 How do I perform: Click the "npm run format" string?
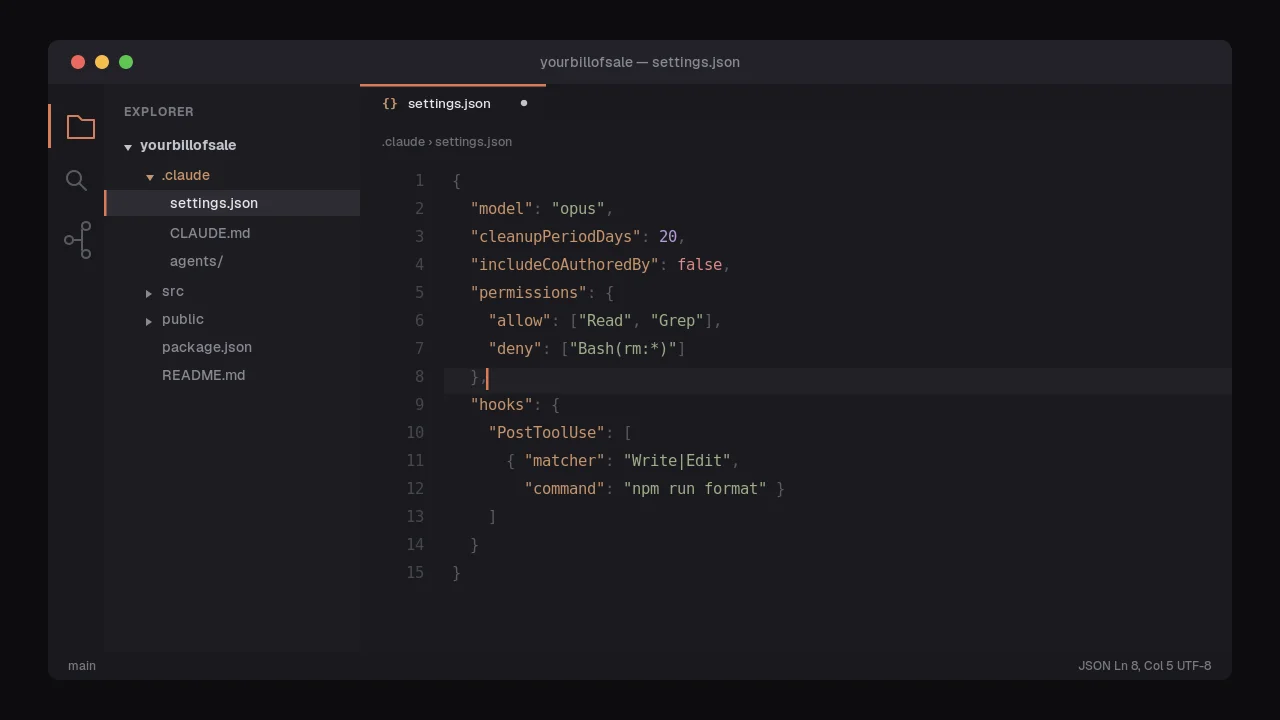[695, 489]
